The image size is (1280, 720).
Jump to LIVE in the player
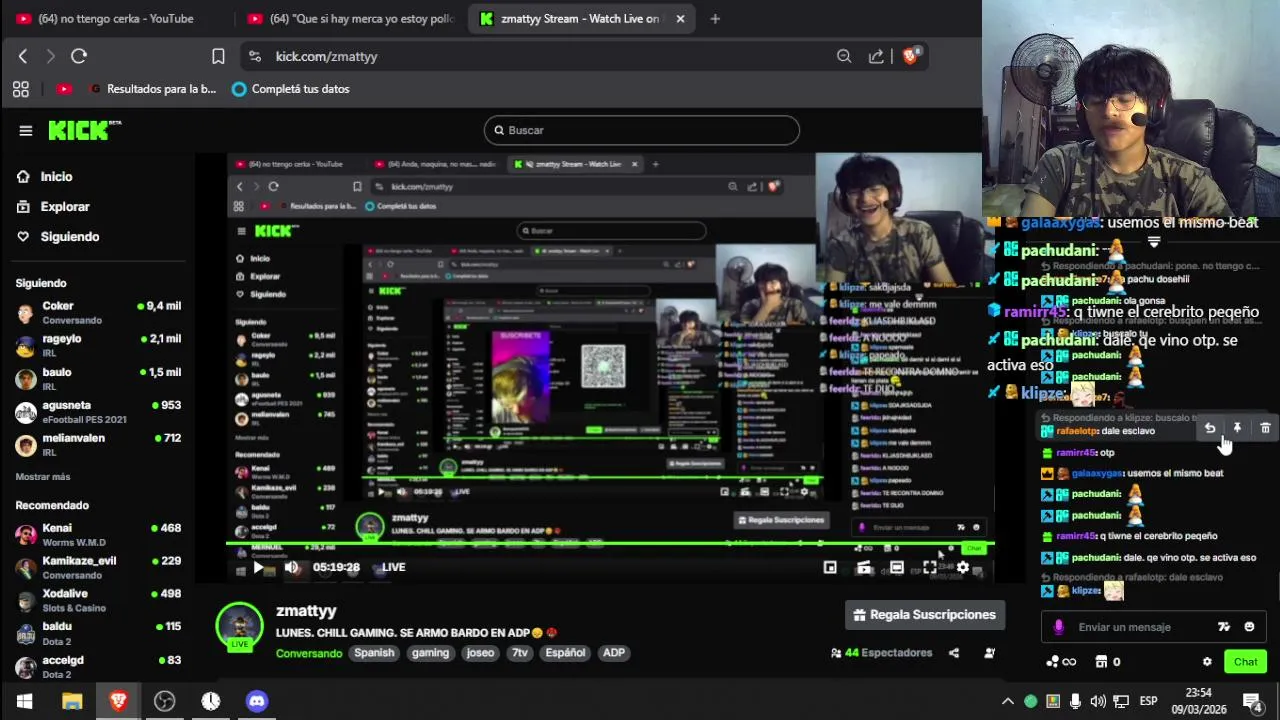coord(393,567)
